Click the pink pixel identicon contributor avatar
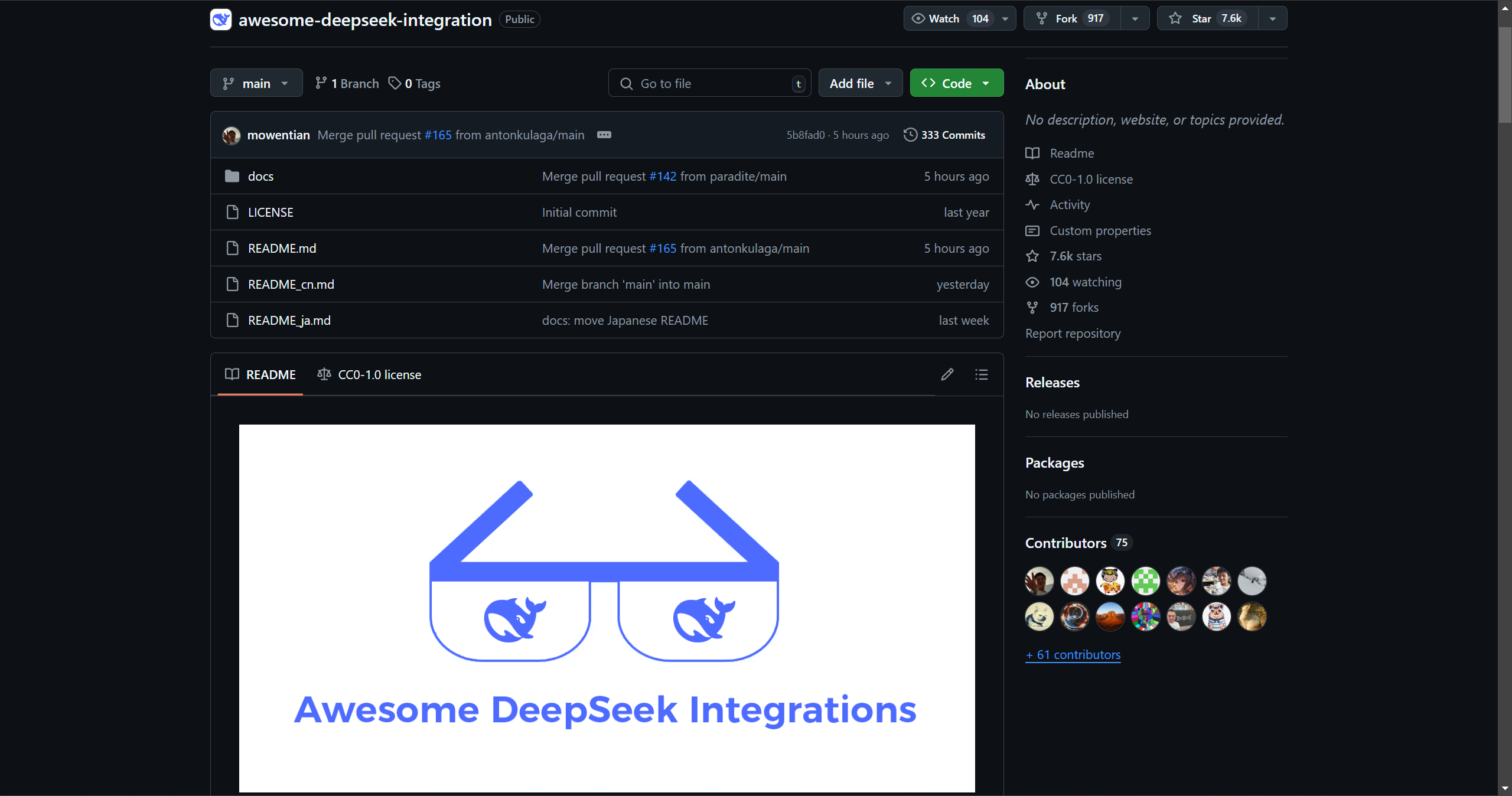 (1075, 581)
